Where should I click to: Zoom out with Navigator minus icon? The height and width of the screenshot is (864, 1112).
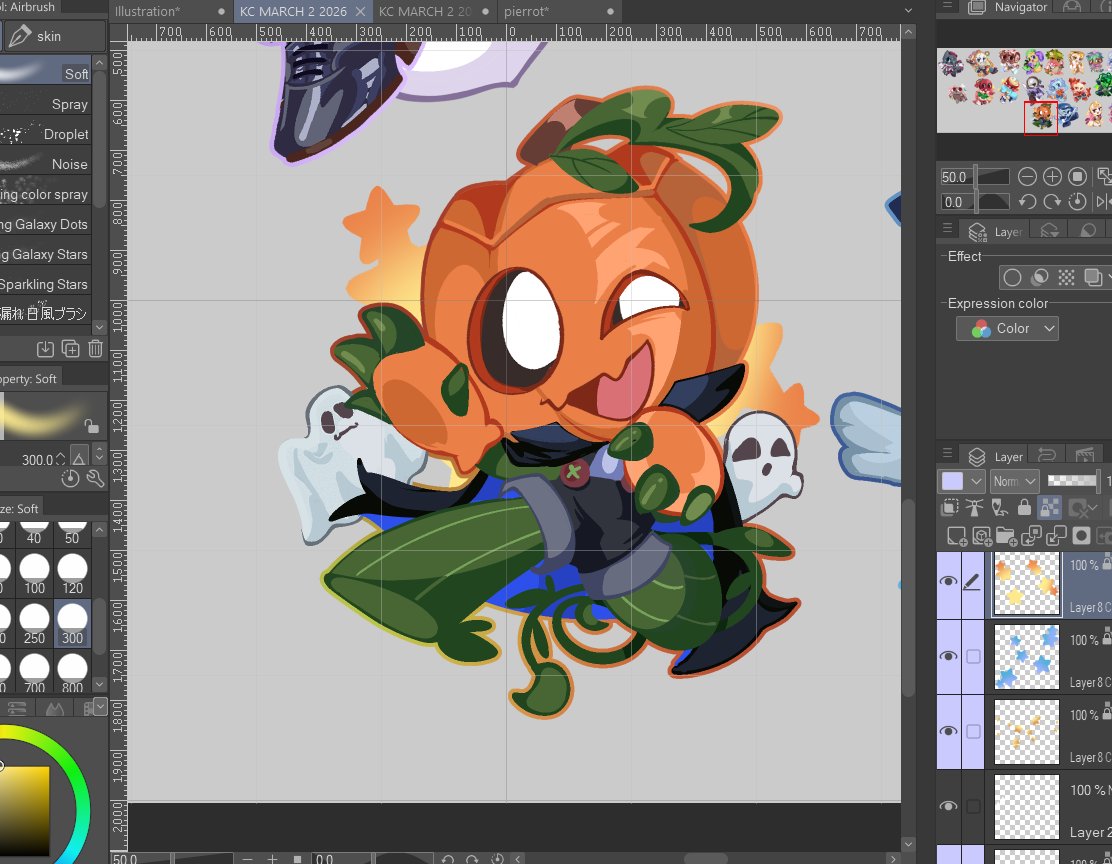coord(1027,177)
